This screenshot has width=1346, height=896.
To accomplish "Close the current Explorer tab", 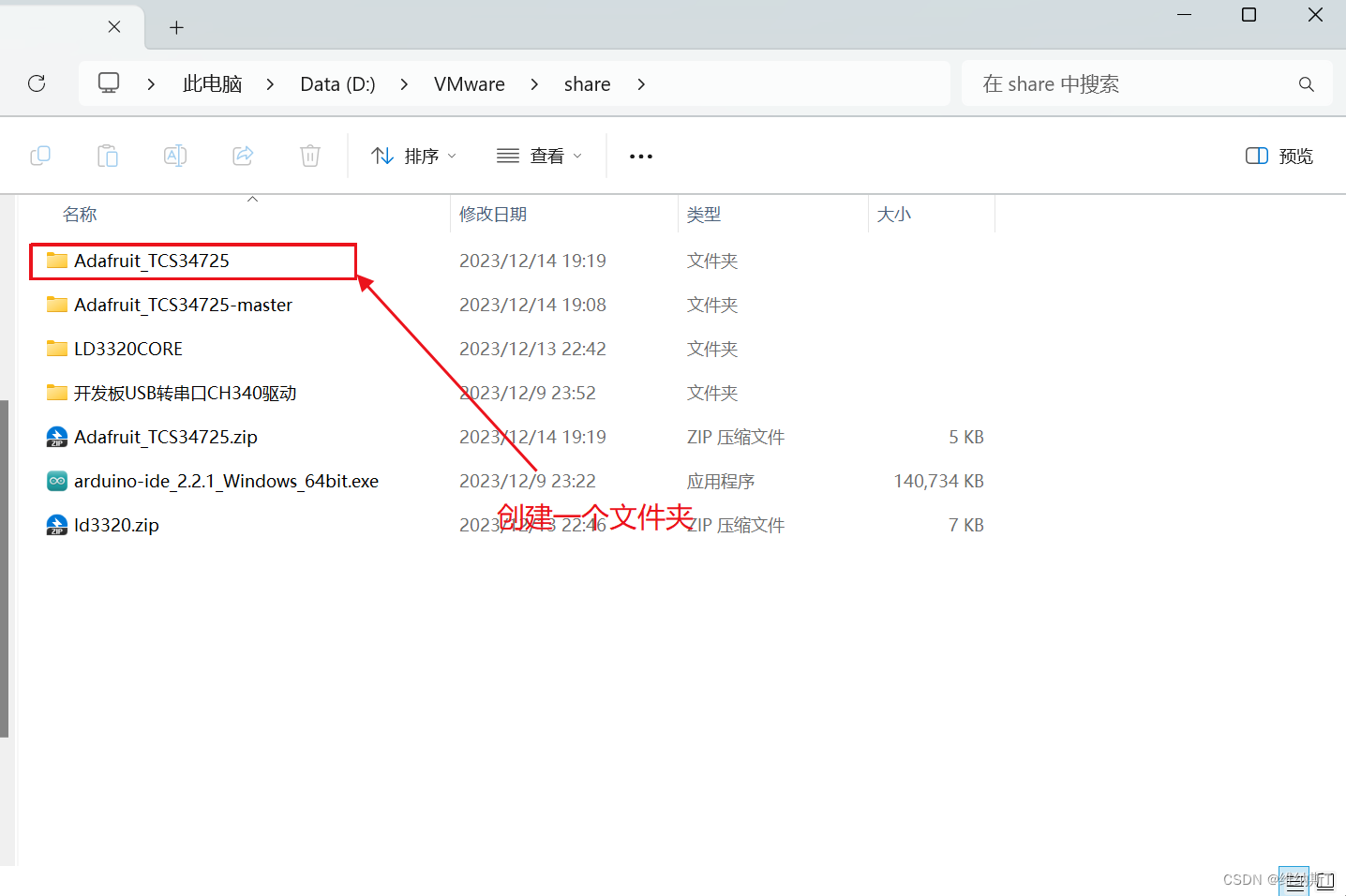I will (x=114, y=27).
